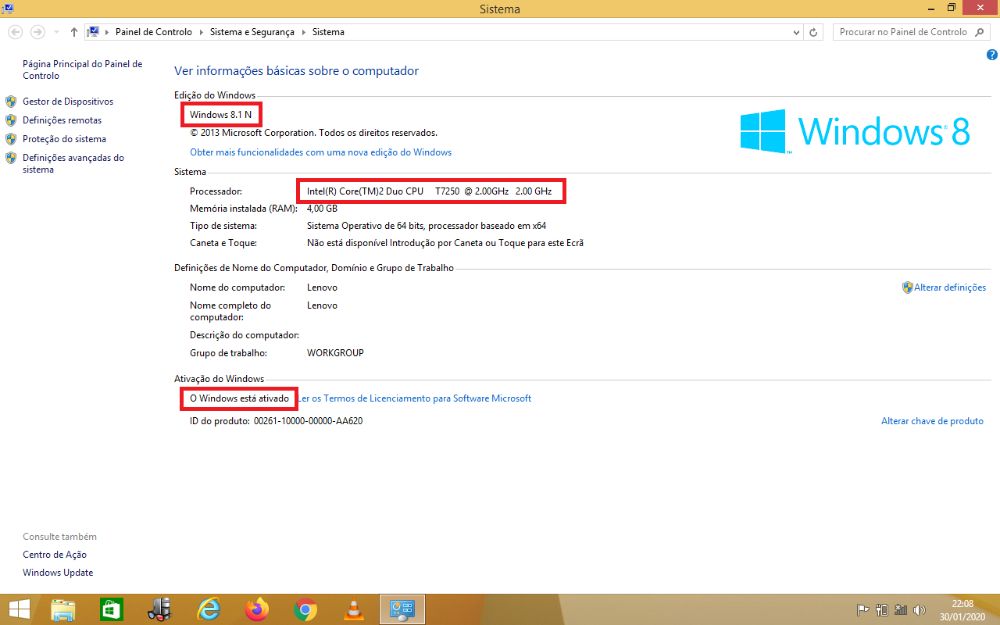
Task: Open Centro de Ação link
Action: pos(54,555)
